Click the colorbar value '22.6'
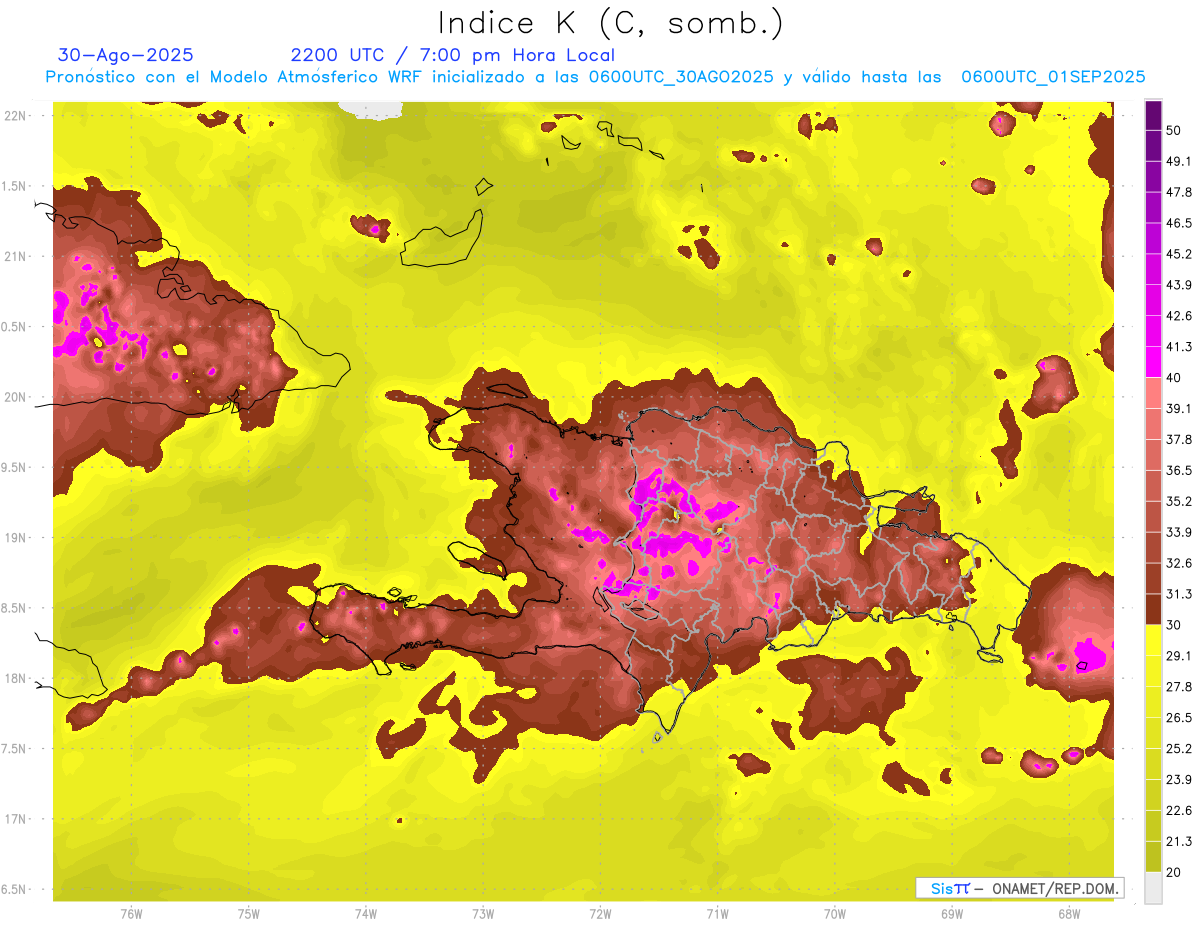The image size is (1200, 927). pos(1178,811)
